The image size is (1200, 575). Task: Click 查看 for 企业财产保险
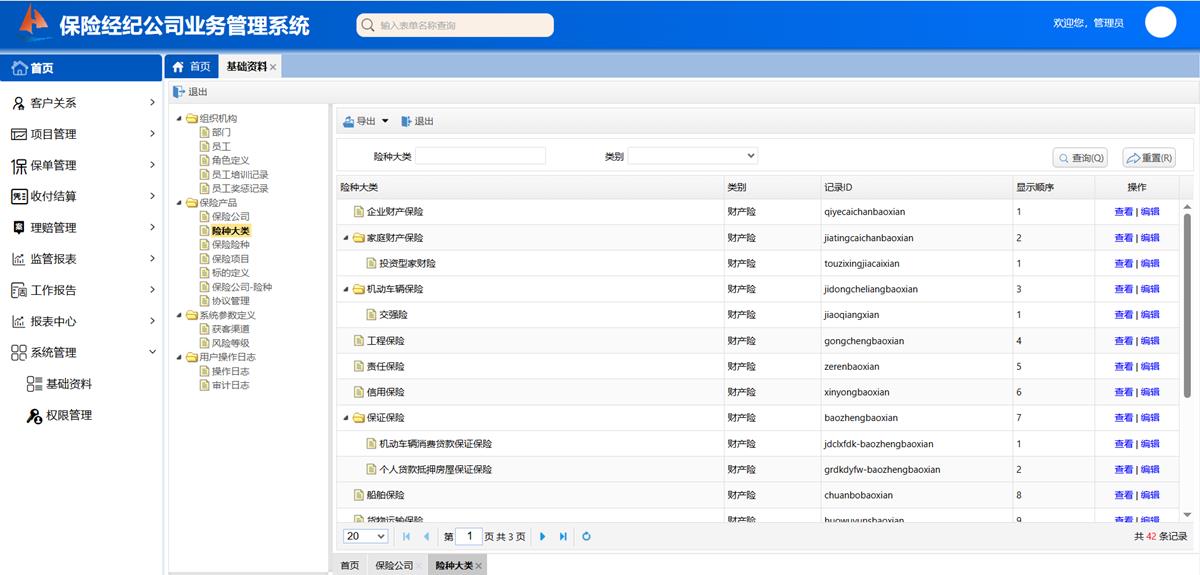tap(1124, 212)
